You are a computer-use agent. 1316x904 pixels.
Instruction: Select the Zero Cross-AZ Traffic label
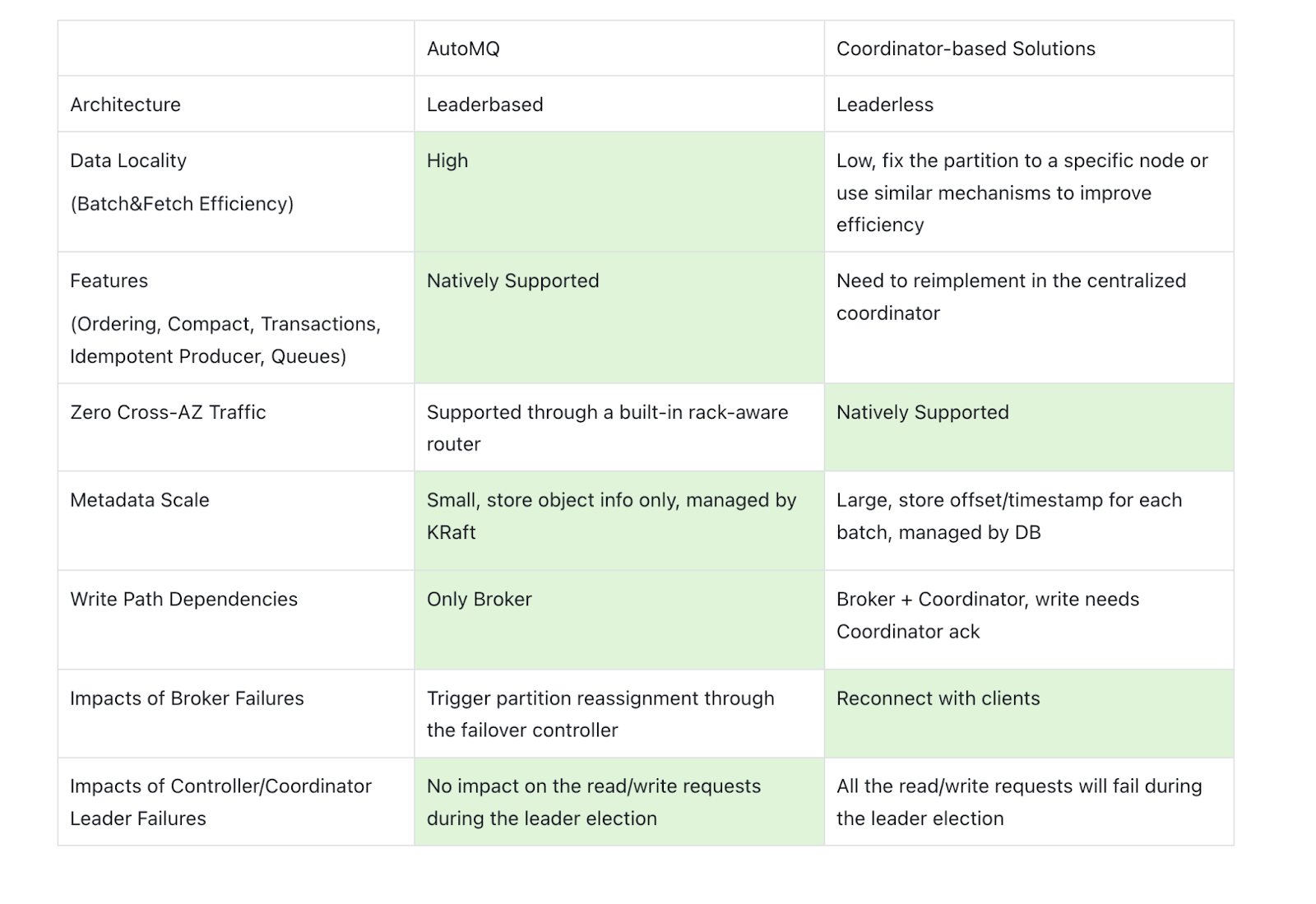[x=168, y=412]
